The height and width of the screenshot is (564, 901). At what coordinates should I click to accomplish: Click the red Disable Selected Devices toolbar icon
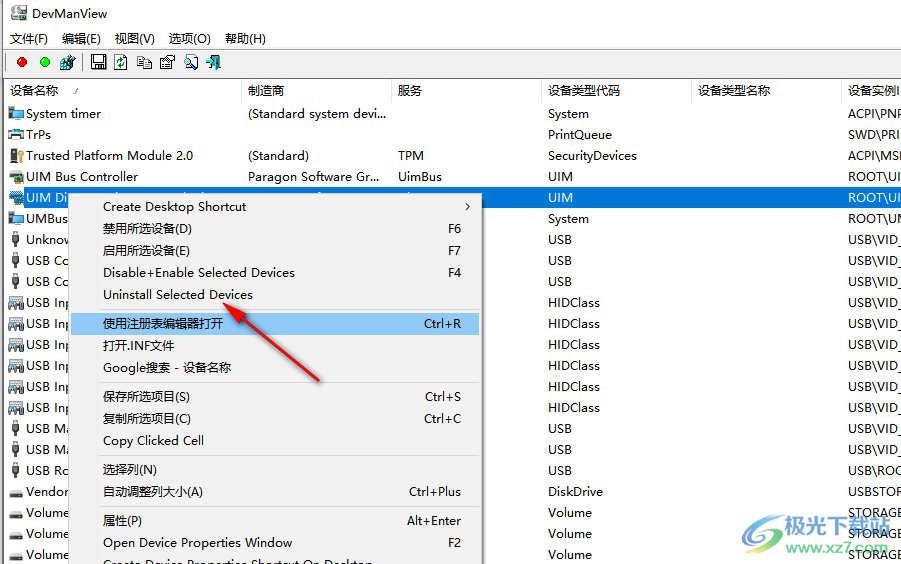22,62
